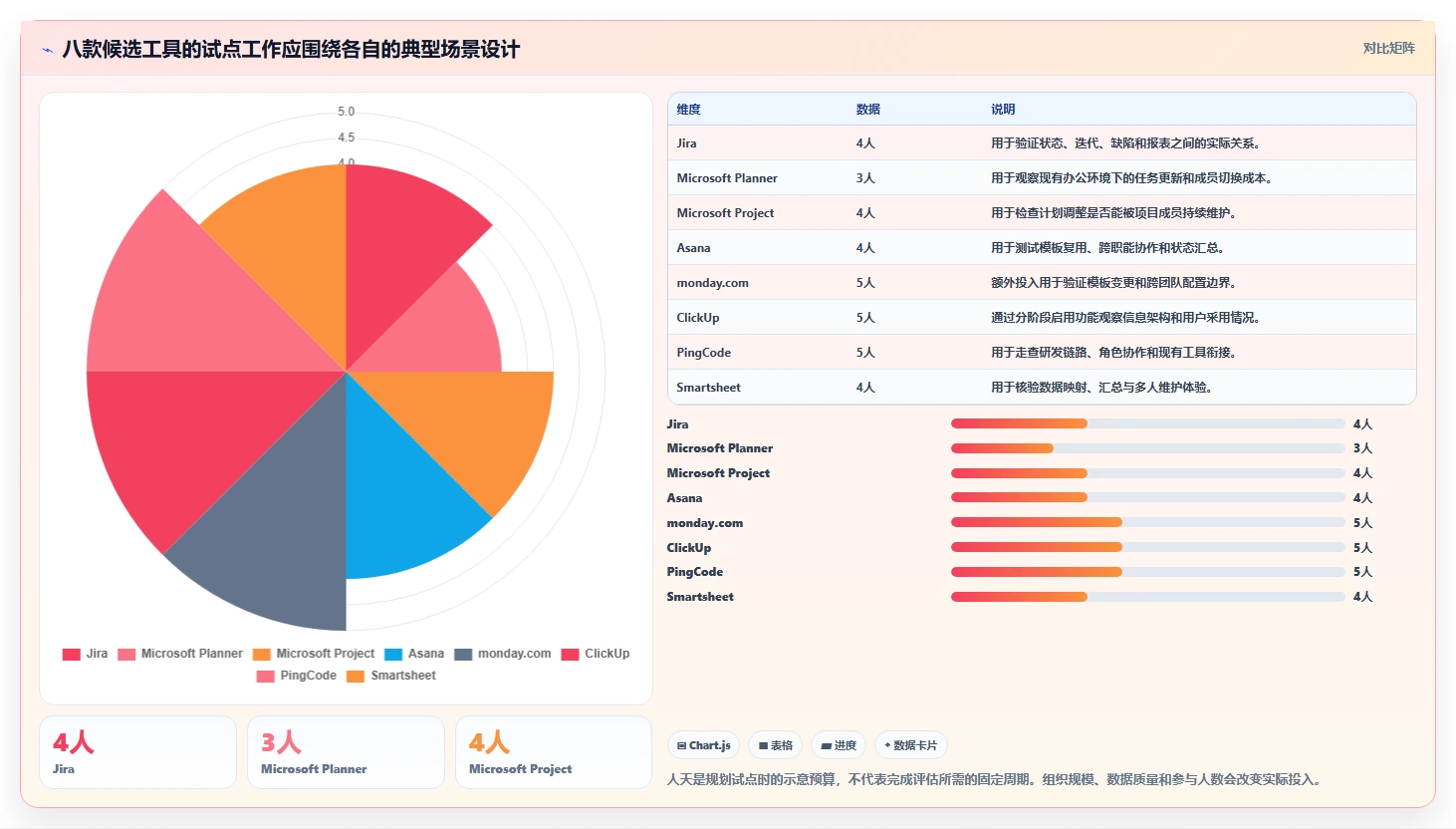Click the Smartsheet progress bar
1456x829 pixels.
(x=1147, y=597)
